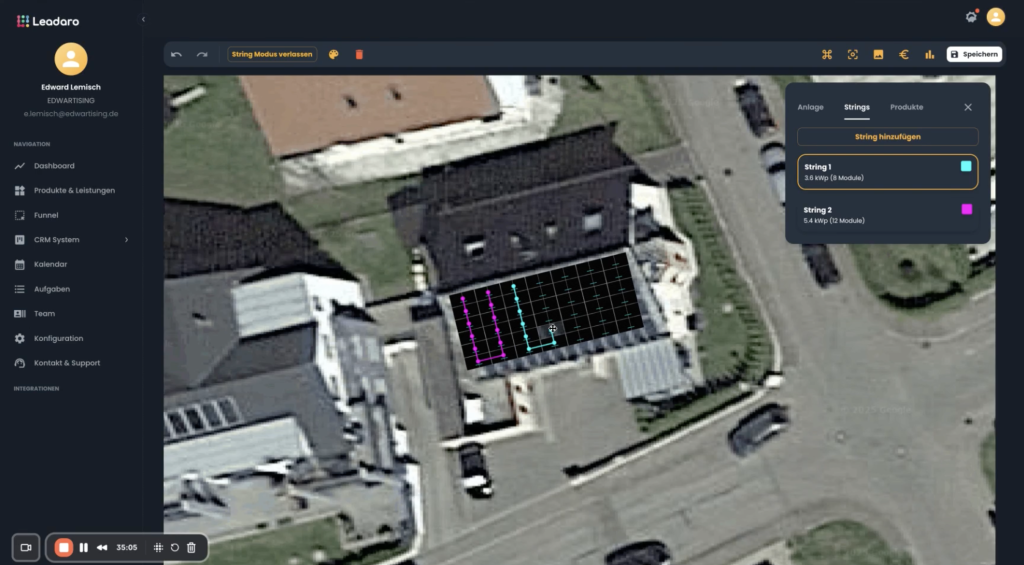The height and width of the screenshot is (565, 1024).
Task: Click the Speichern save button
Action: [x=974, y=54]
